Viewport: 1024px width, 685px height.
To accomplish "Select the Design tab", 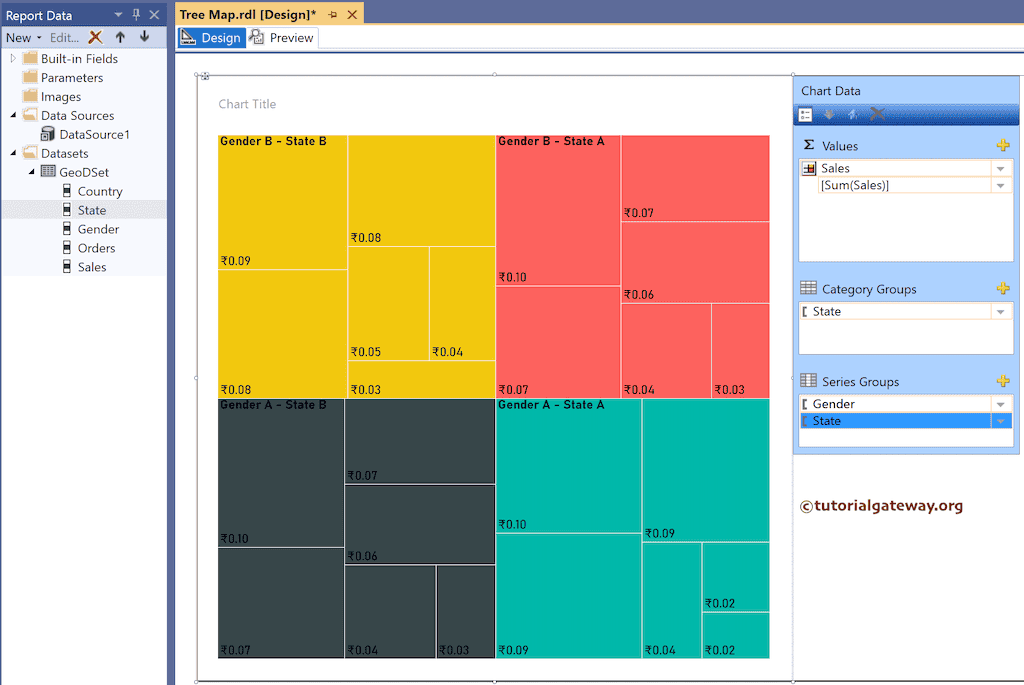I will (210, 37).
